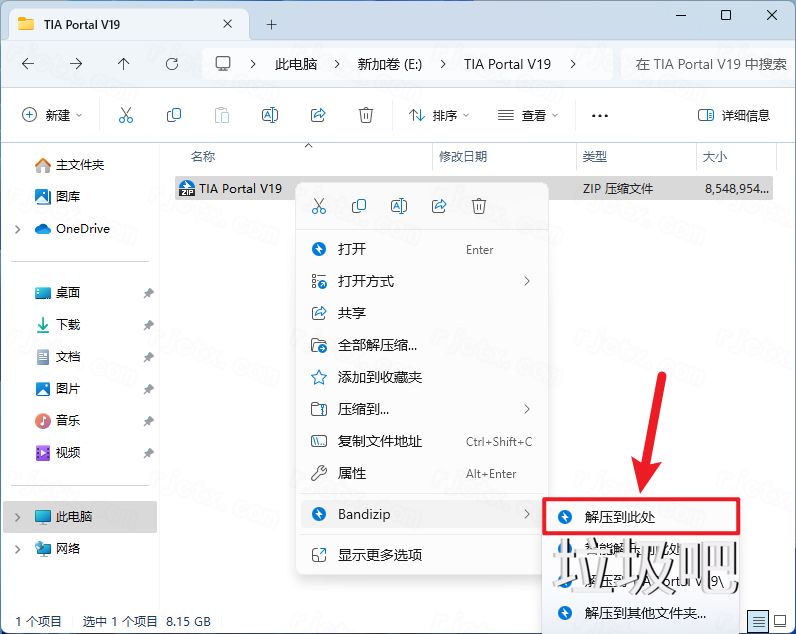The image size is (796, 634).
Task: Toggle the 详细信息 details pane
Action: pyautogui.click(x=734, y=115)
